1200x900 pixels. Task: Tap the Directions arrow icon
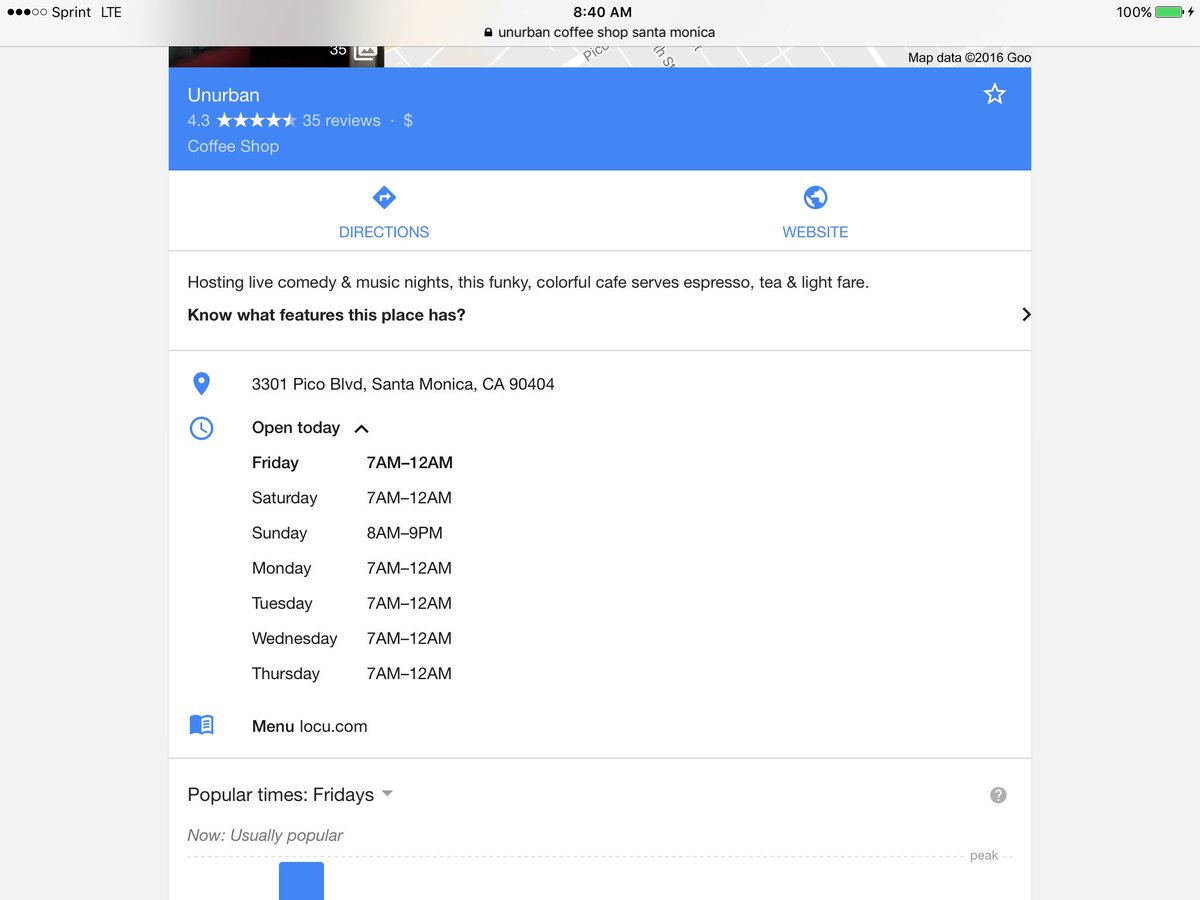(384, 197)
